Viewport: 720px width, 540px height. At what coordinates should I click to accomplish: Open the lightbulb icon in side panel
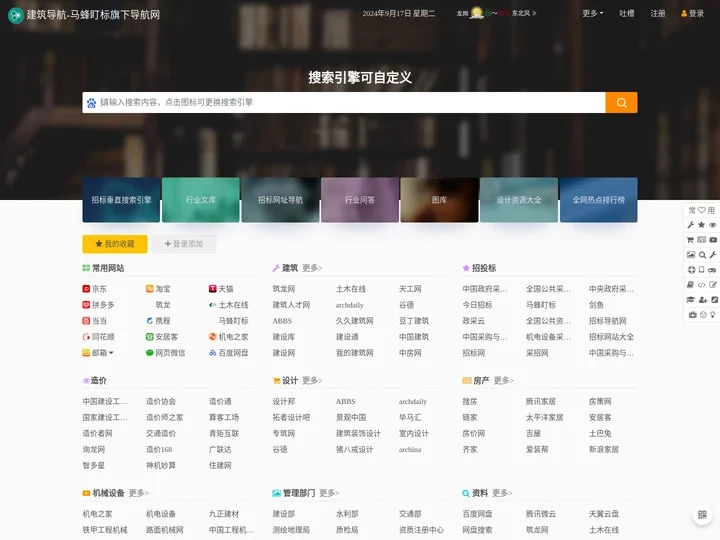713,315
